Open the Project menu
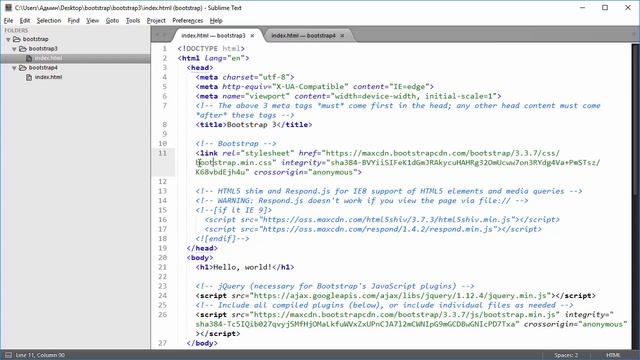The image size is (640, 360). 156,20
